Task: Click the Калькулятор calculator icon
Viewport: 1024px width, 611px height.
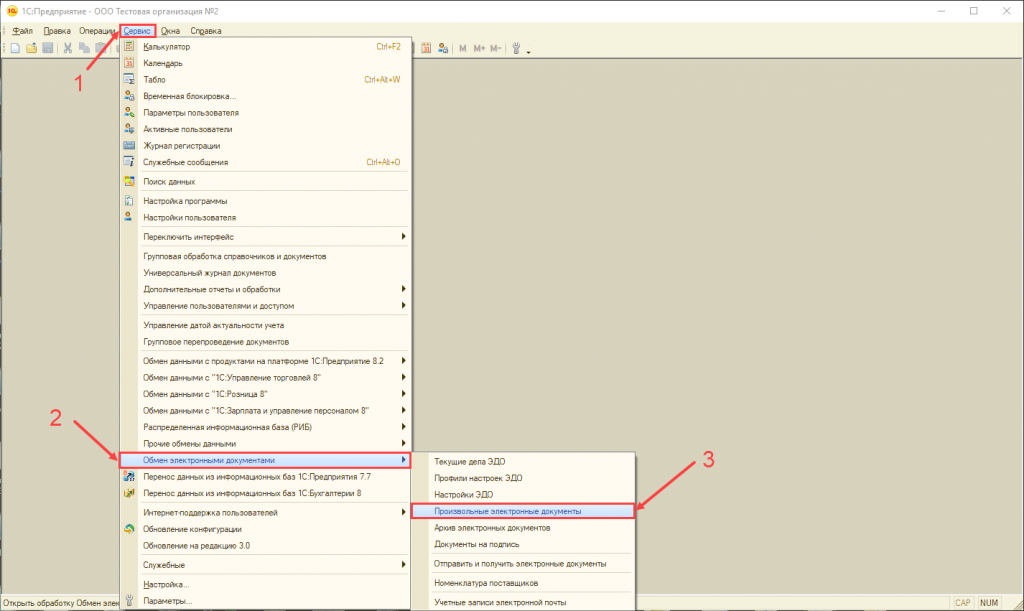Action: click(129, 46)
